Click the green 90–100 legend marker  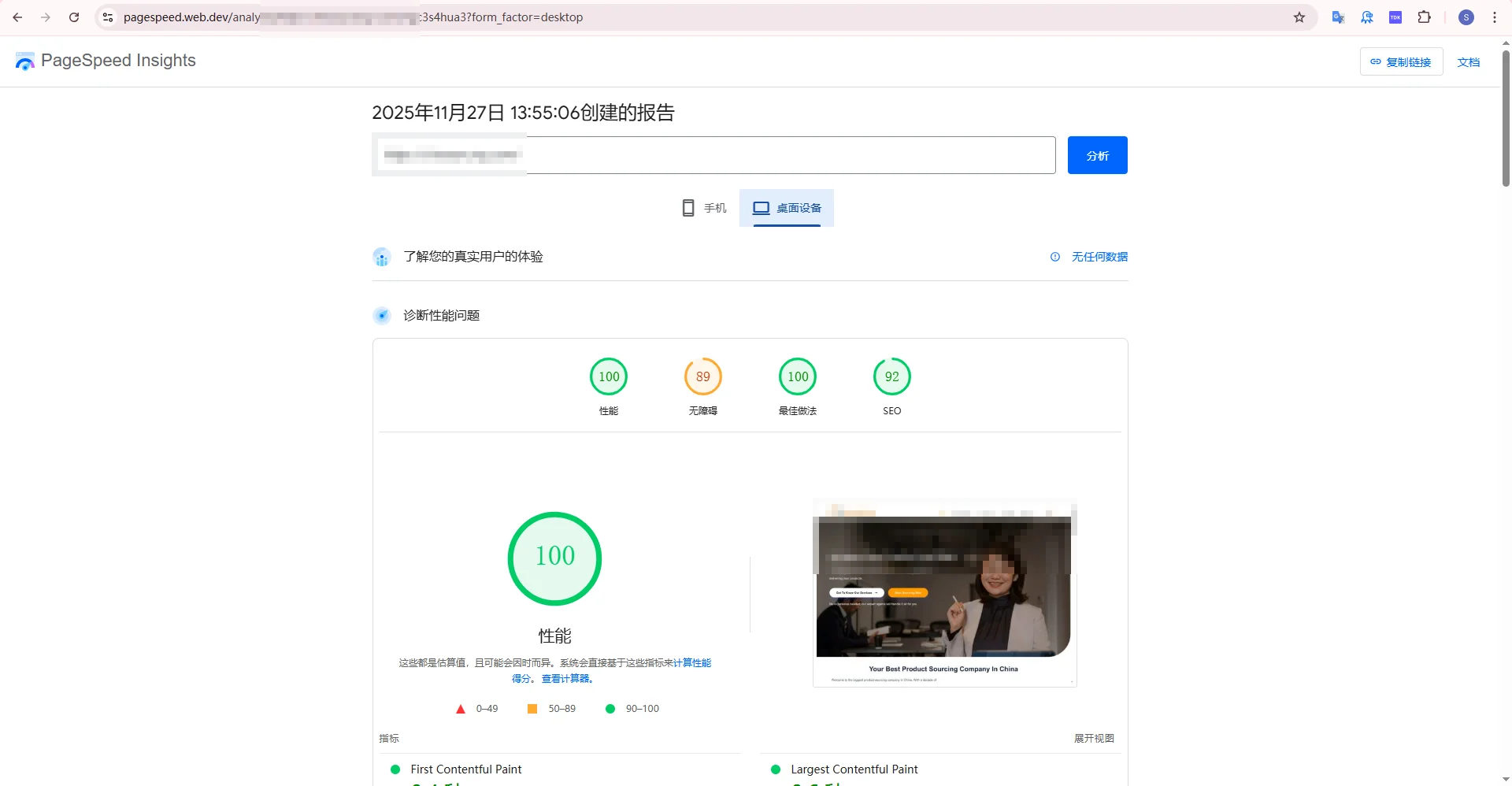(610, 709)
